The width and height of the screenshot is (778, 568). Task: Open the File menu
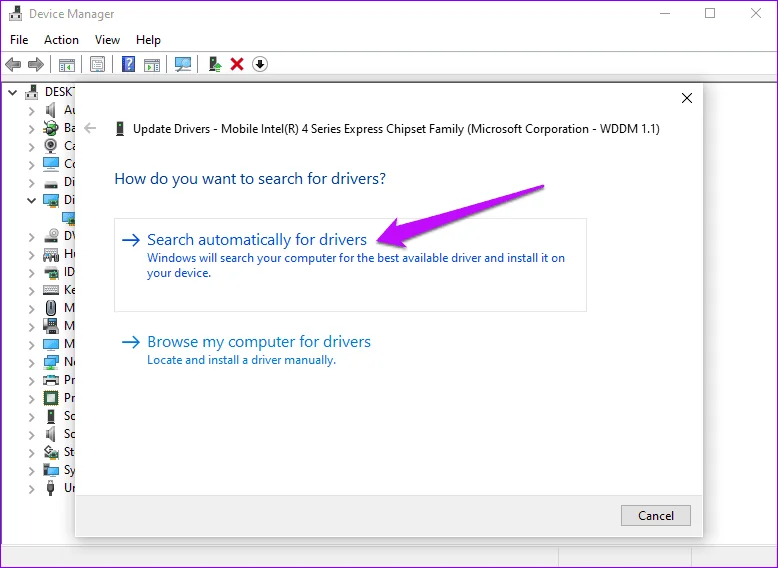[19, 40]
